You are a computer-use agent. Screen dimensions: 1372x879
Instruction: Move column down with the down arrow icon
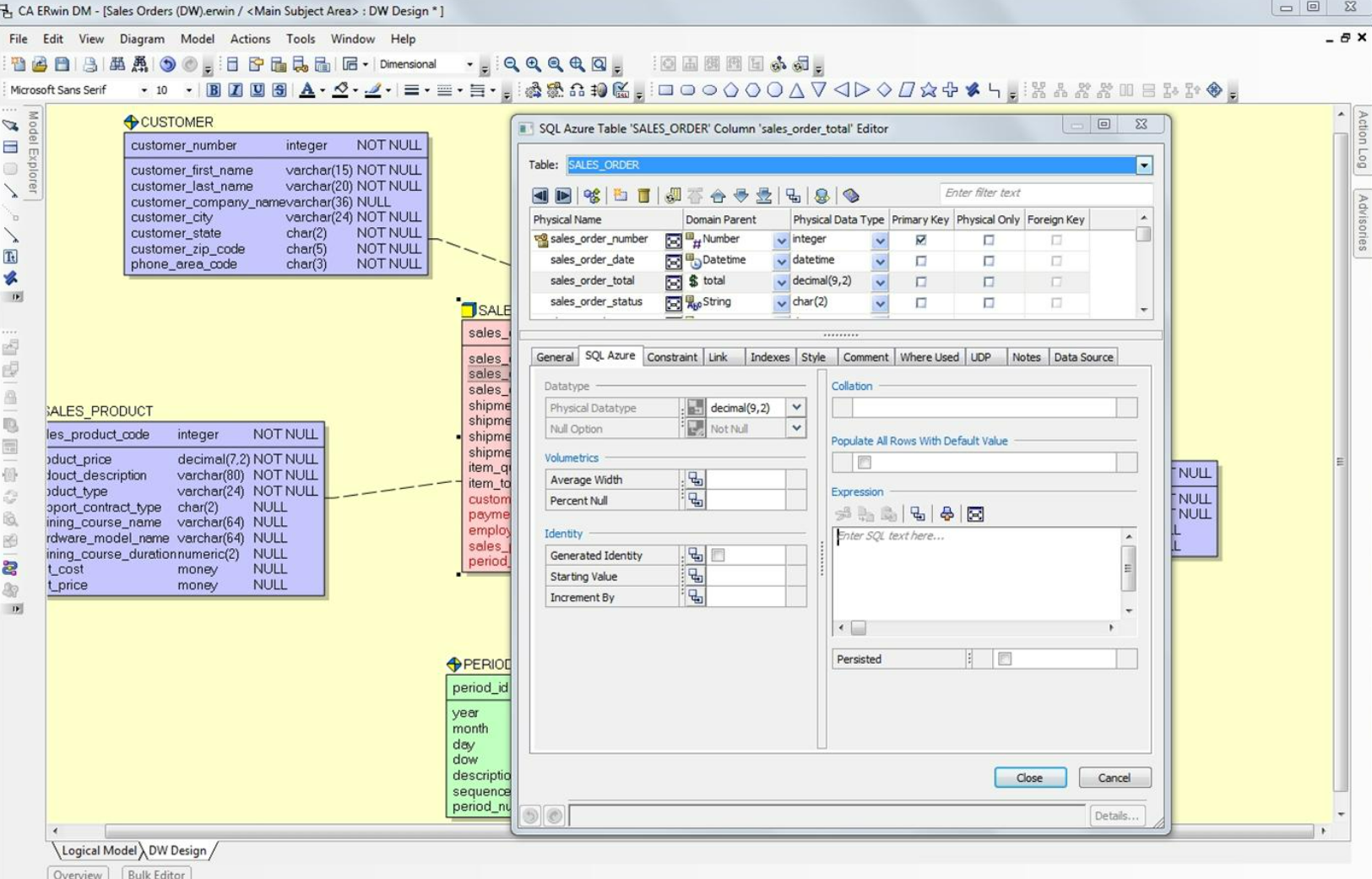[740, 196]
